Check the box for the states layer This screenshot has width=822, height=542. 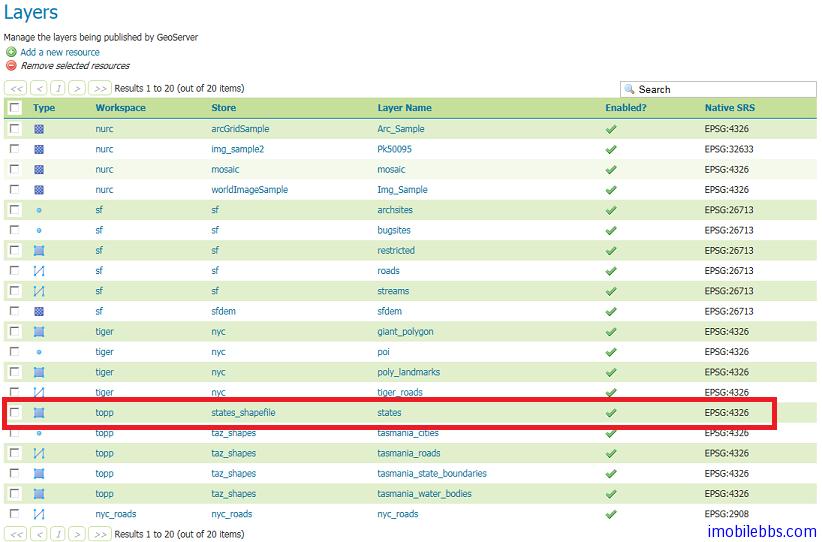pos(15,413)
